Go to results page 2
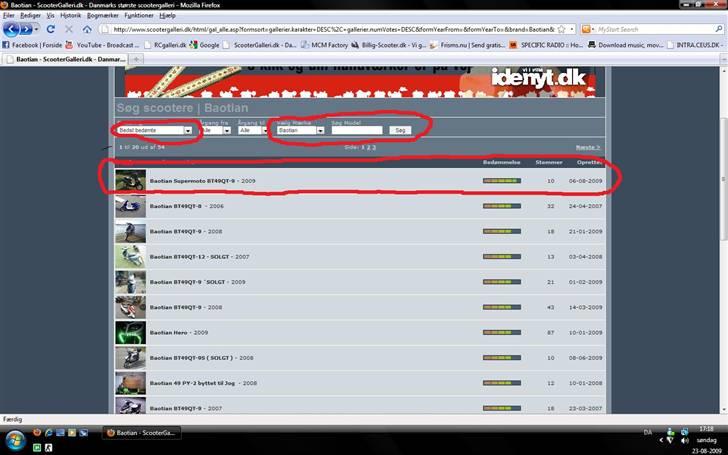Image resolution: width=728 pixels, height=455 pixels. (x=368, y=147)
